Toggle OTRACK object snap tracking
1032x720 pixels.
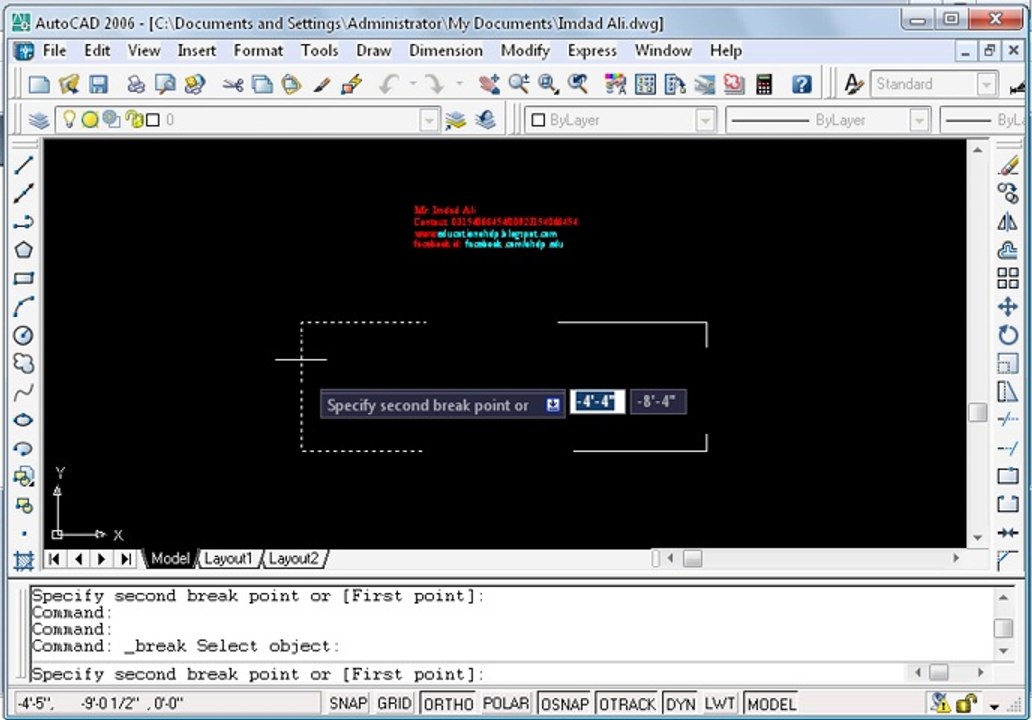[627, 704]
